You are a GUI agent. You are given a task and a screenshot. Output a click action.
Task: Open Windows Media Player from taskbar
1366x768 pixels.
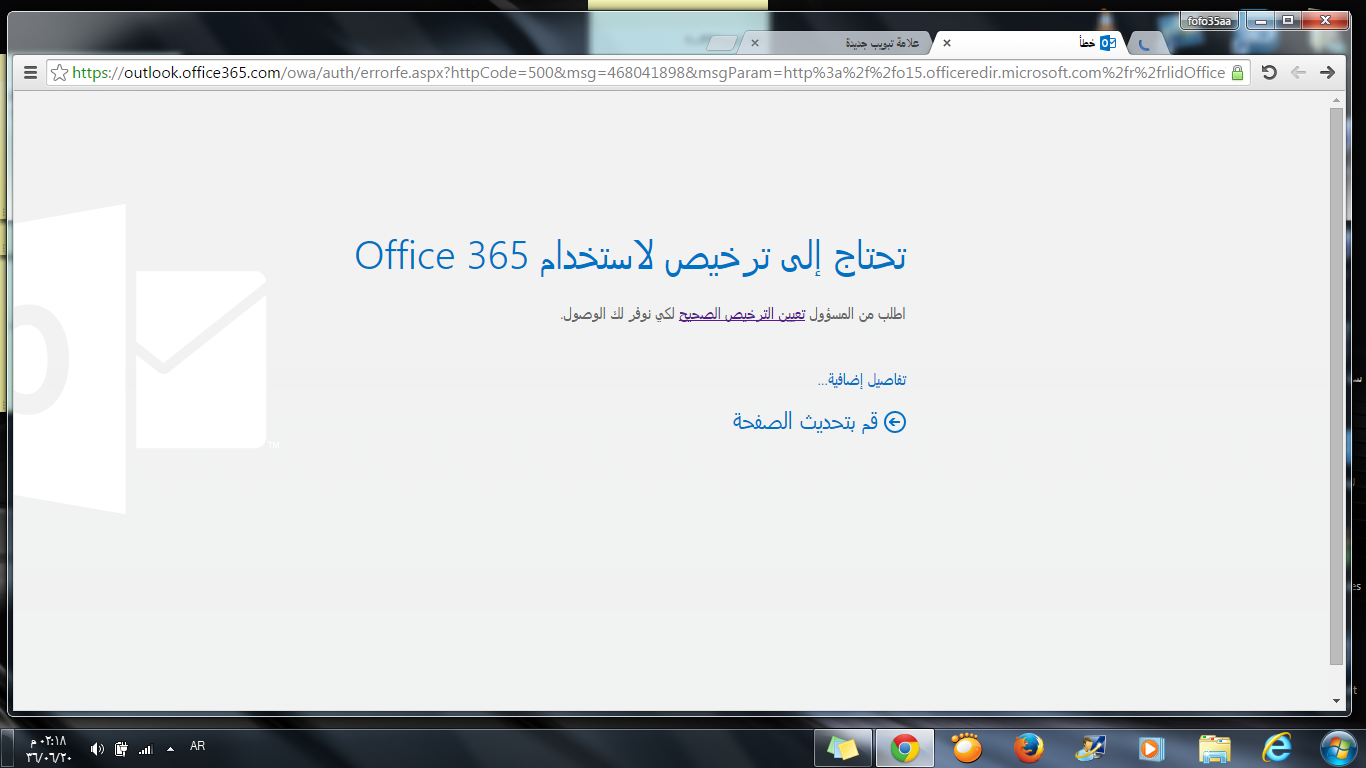(x=1152, y=748)
